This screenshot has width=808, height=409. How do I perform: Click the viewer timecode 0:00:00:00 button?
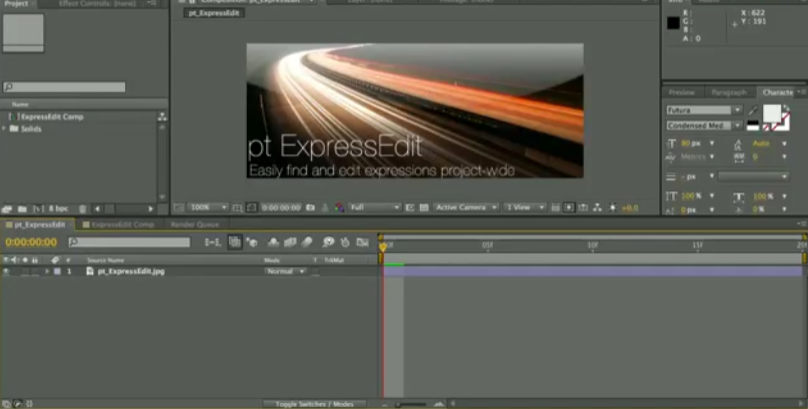click(x=281, y=208)
